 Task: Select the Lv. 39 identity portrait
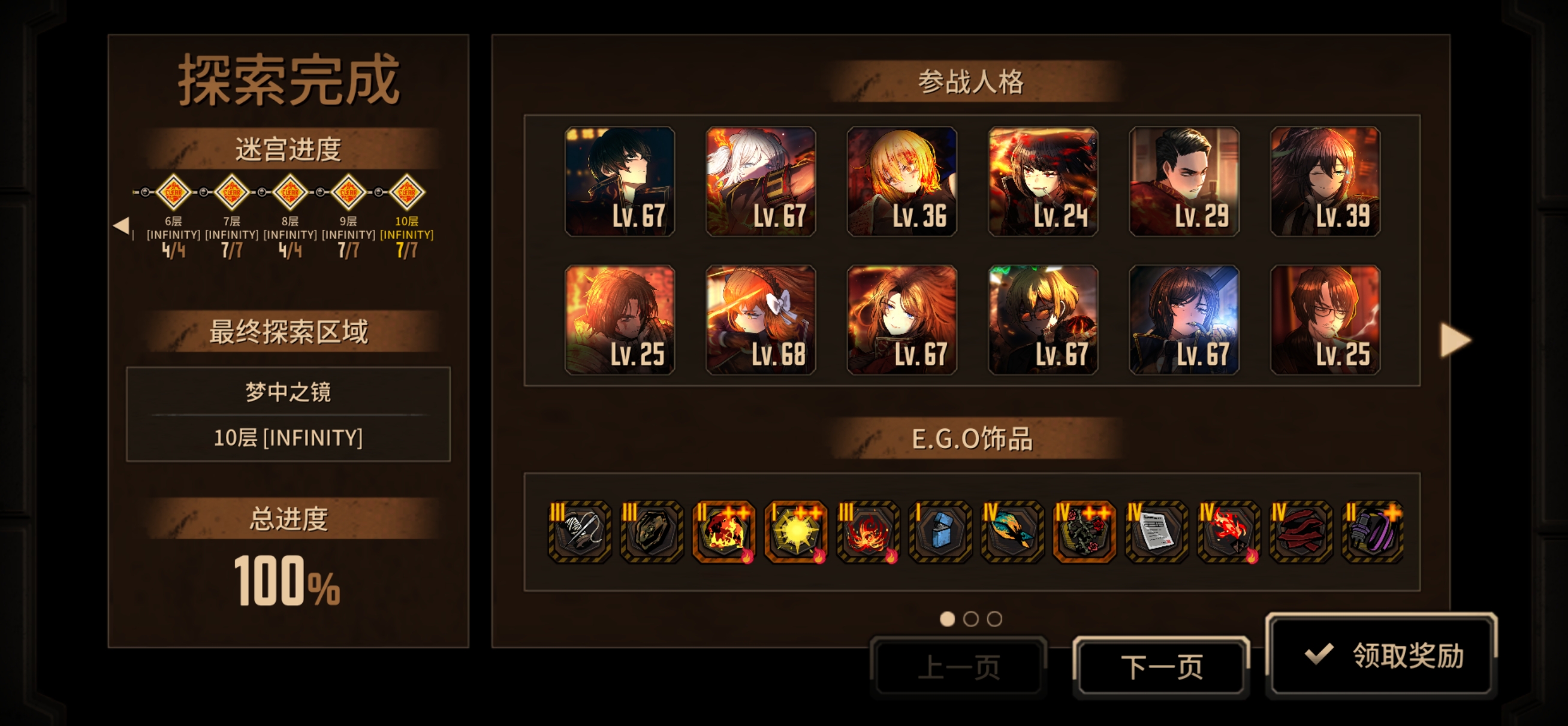pos(1325,181)
